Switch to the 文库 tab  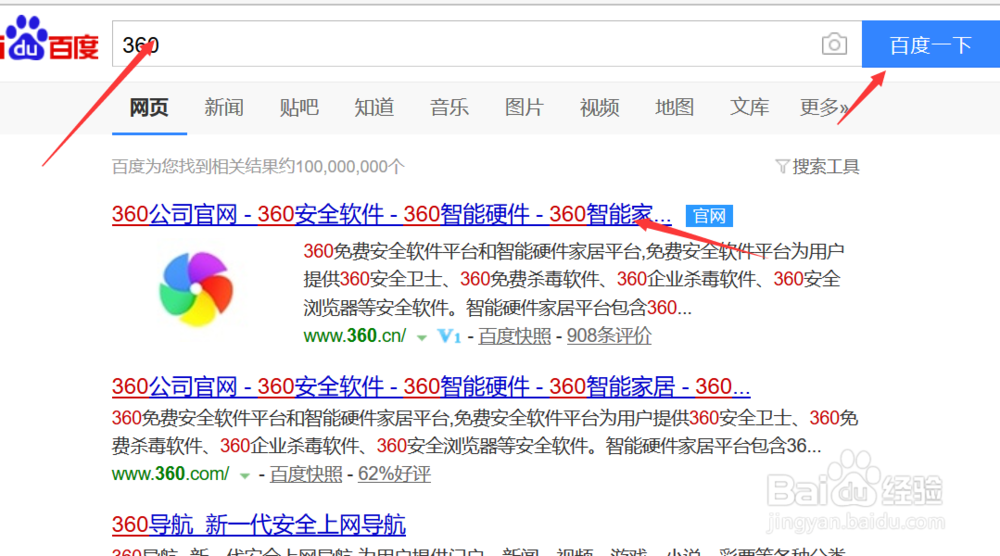[x=749, y=107]
